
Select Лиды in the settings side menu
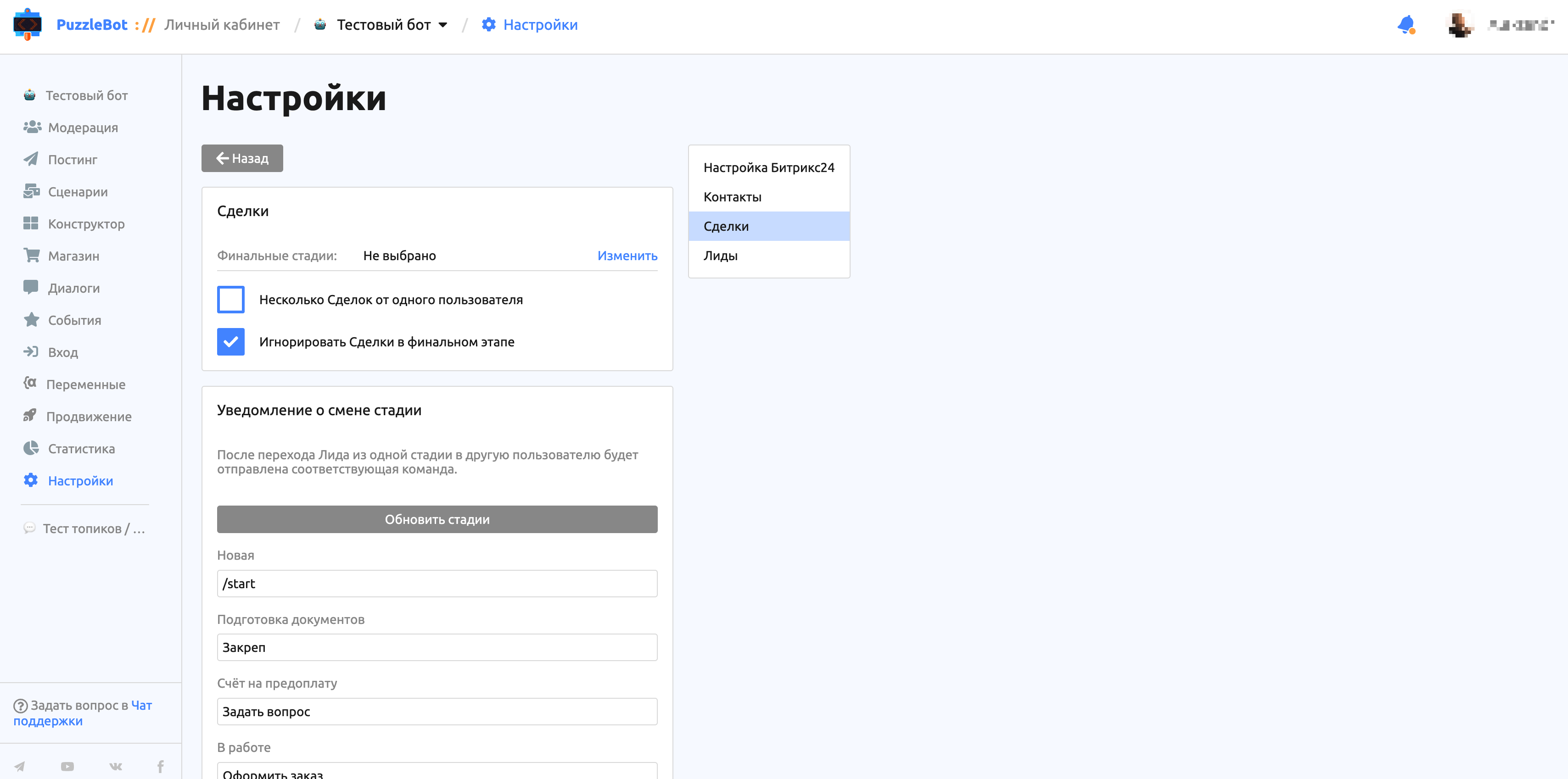tap(721, 256)
